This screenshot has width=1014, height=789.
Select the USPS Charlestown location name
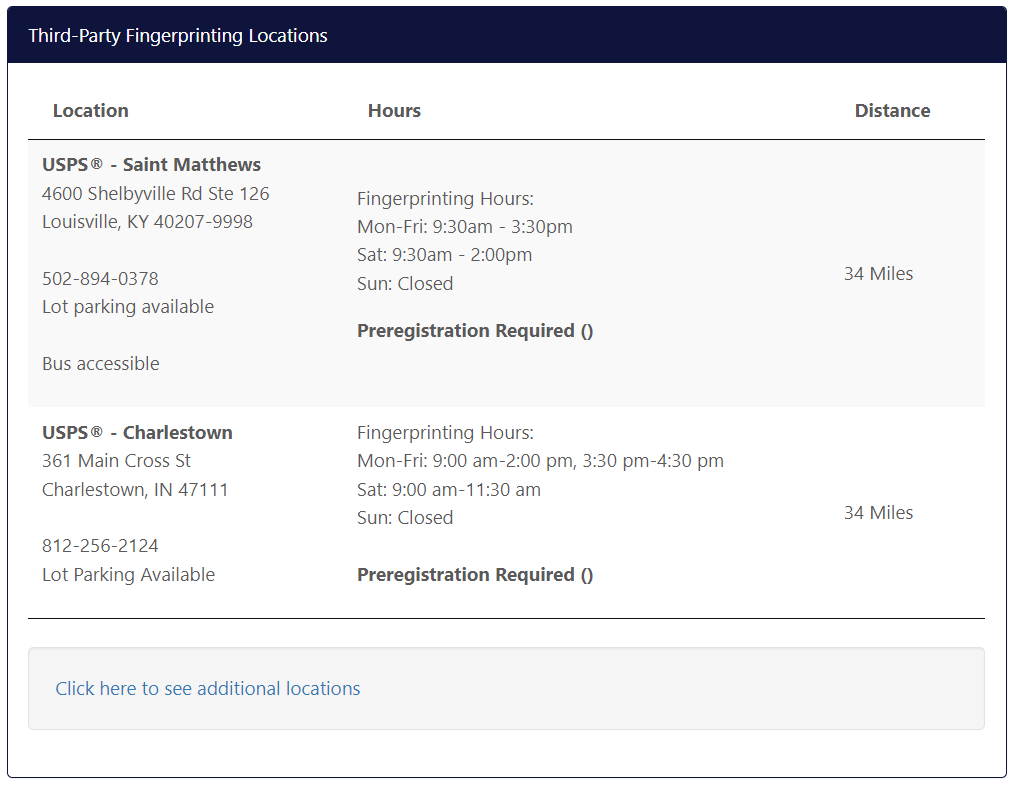point(137,433)
